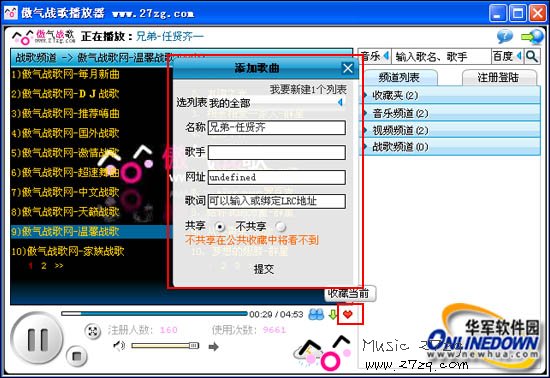Open the 选列表 我的全部 dropdown

click(276, 103)
